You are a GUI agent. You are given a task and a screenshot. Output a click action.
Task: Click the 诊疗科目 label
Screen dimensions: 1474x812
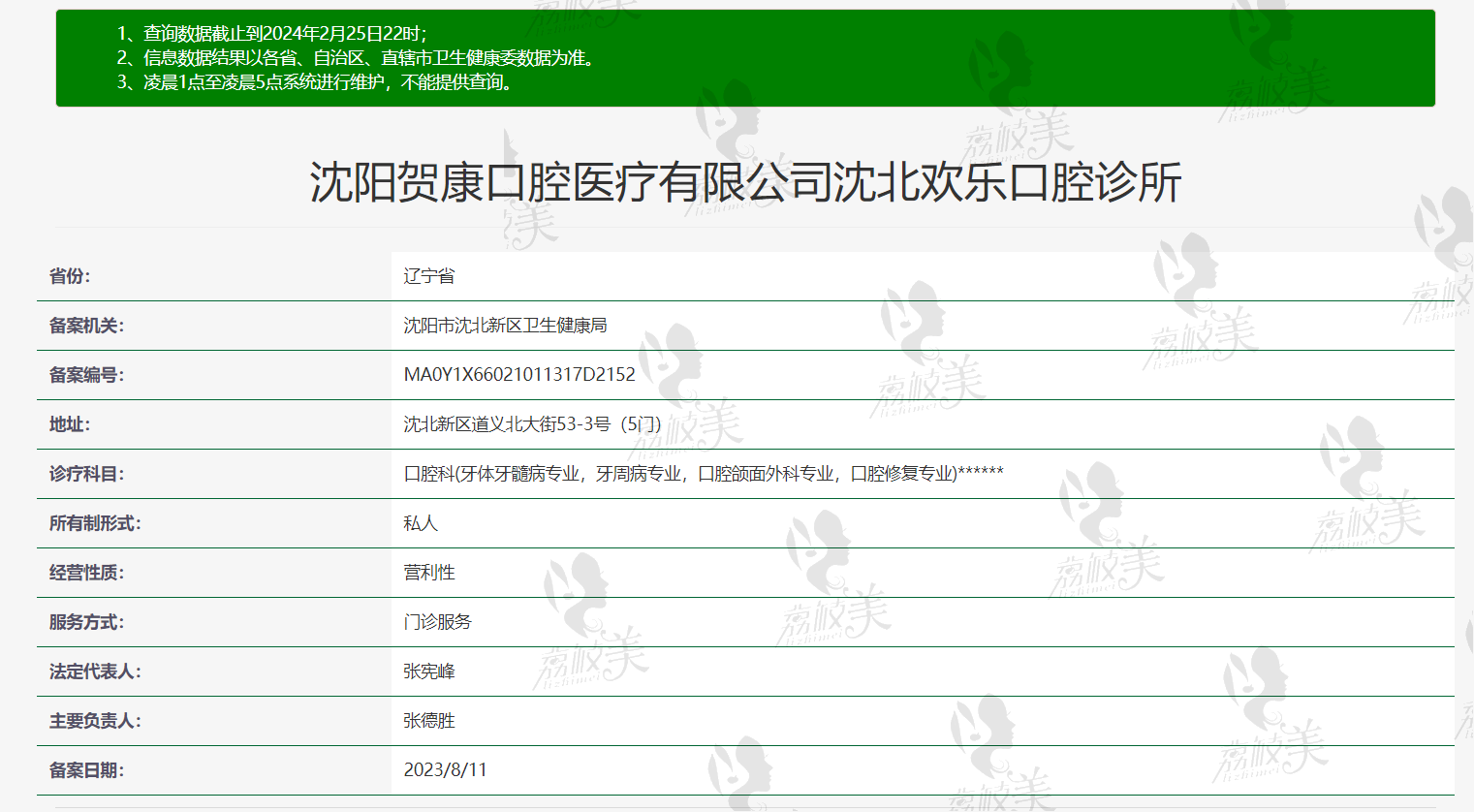(x=87, y=474)
